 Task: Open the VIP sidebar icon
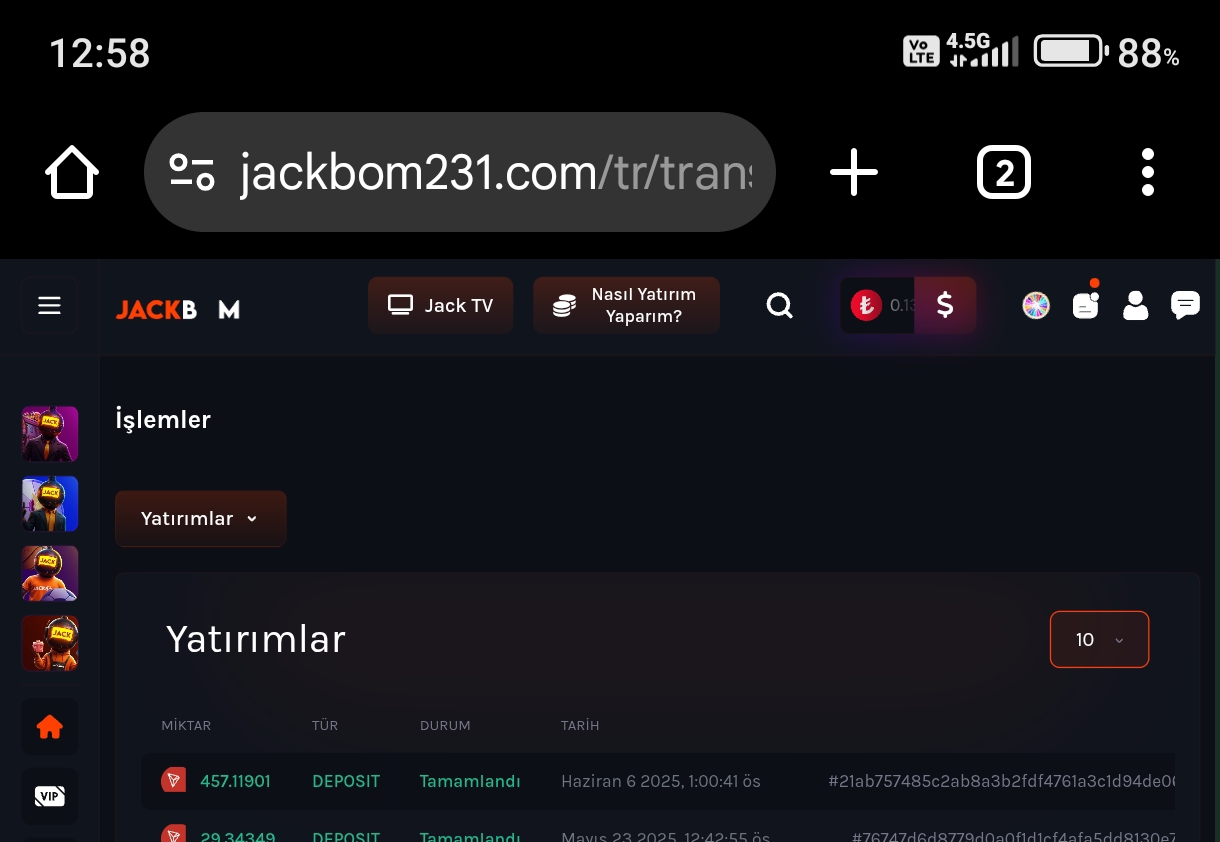pos(50,796)
